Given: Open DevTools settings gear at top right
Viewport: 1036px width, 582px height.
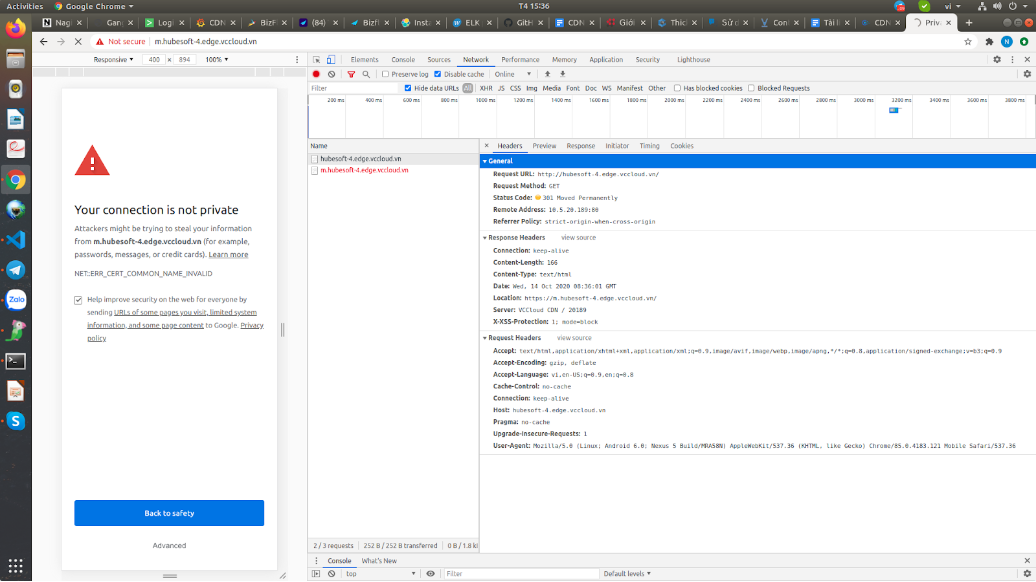Looking at the screenshot, I should [997, 59].
